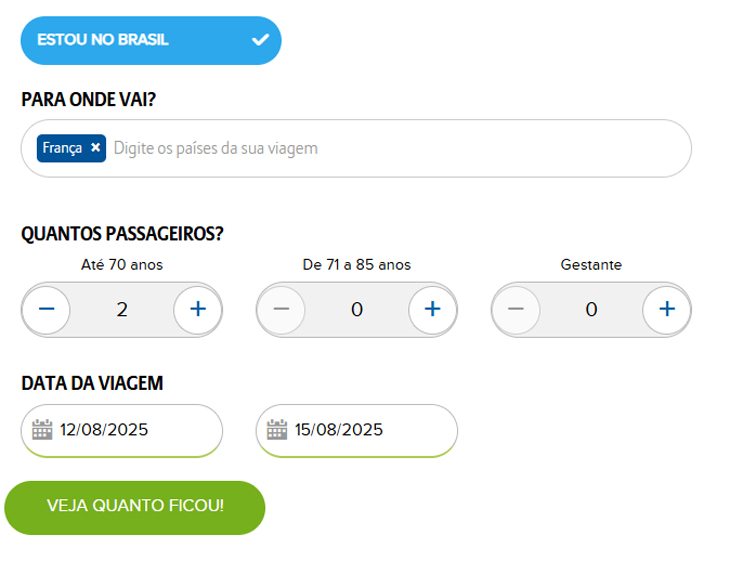The image size is (730, 561).
Task: Click the Gestante label
Action: 591,264
